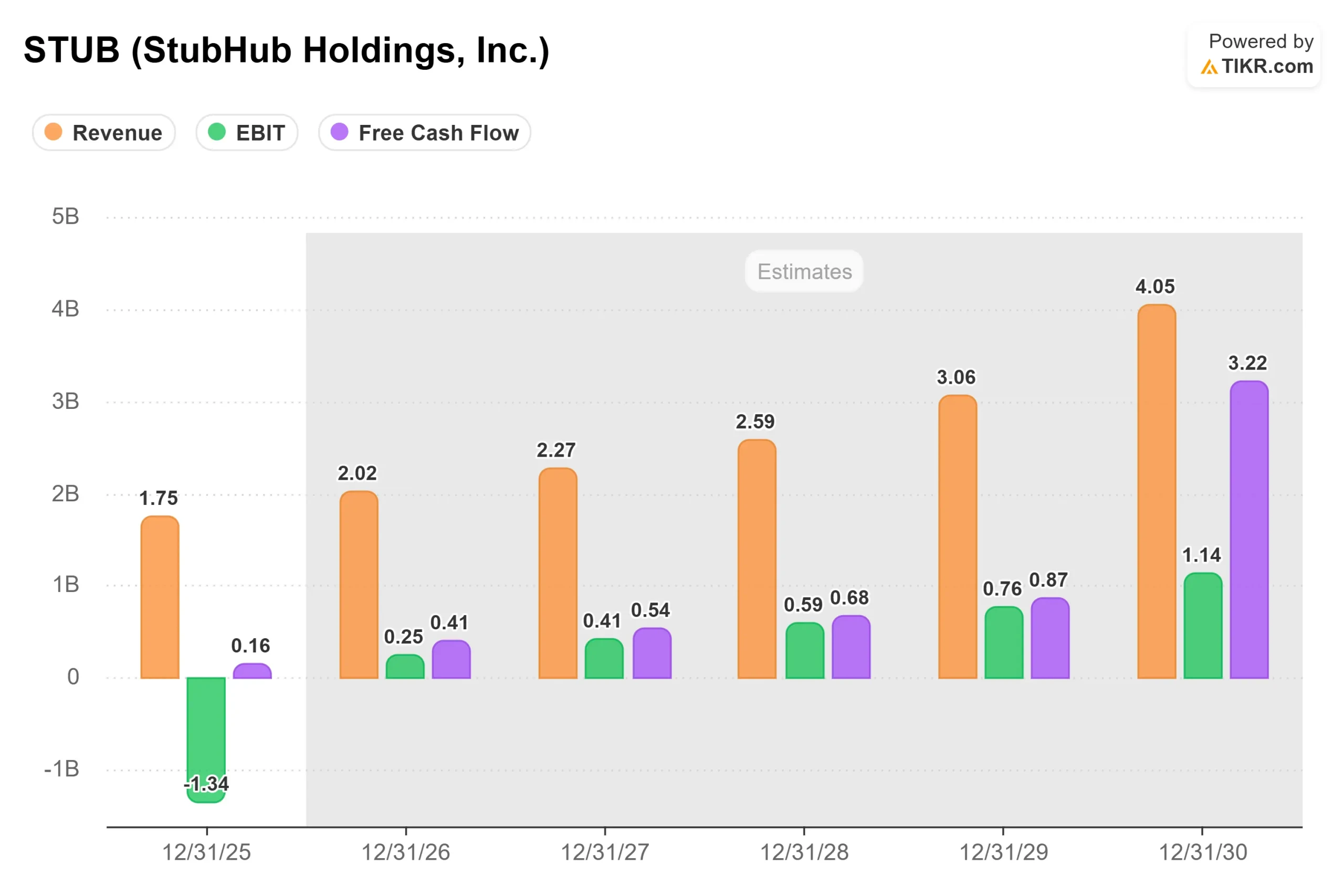The image size is (1344, 896).
Task: Click the 3B y-axis label
Action: pos(66,402)
